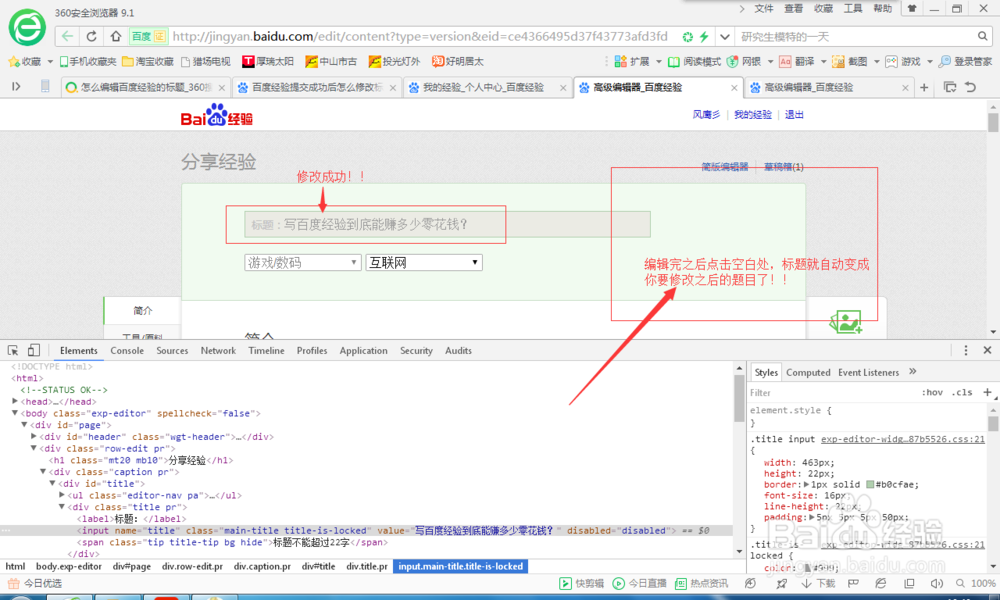Toggle browser sound mute icon
The image size is (1000, 600).
coord(936,583)
